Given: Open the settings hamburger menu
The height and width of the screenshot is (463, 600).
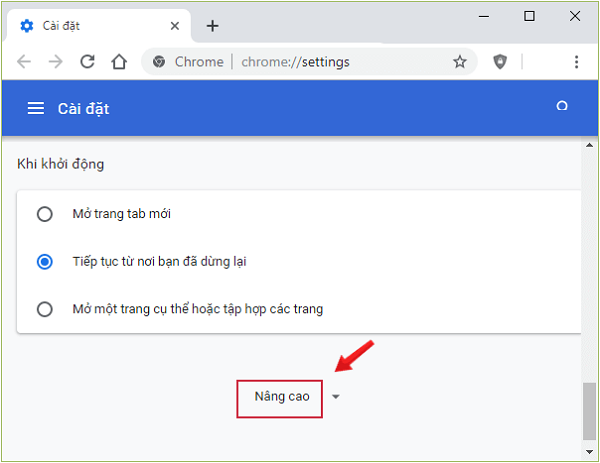Looking at the screenshot, I should point(36,108).
